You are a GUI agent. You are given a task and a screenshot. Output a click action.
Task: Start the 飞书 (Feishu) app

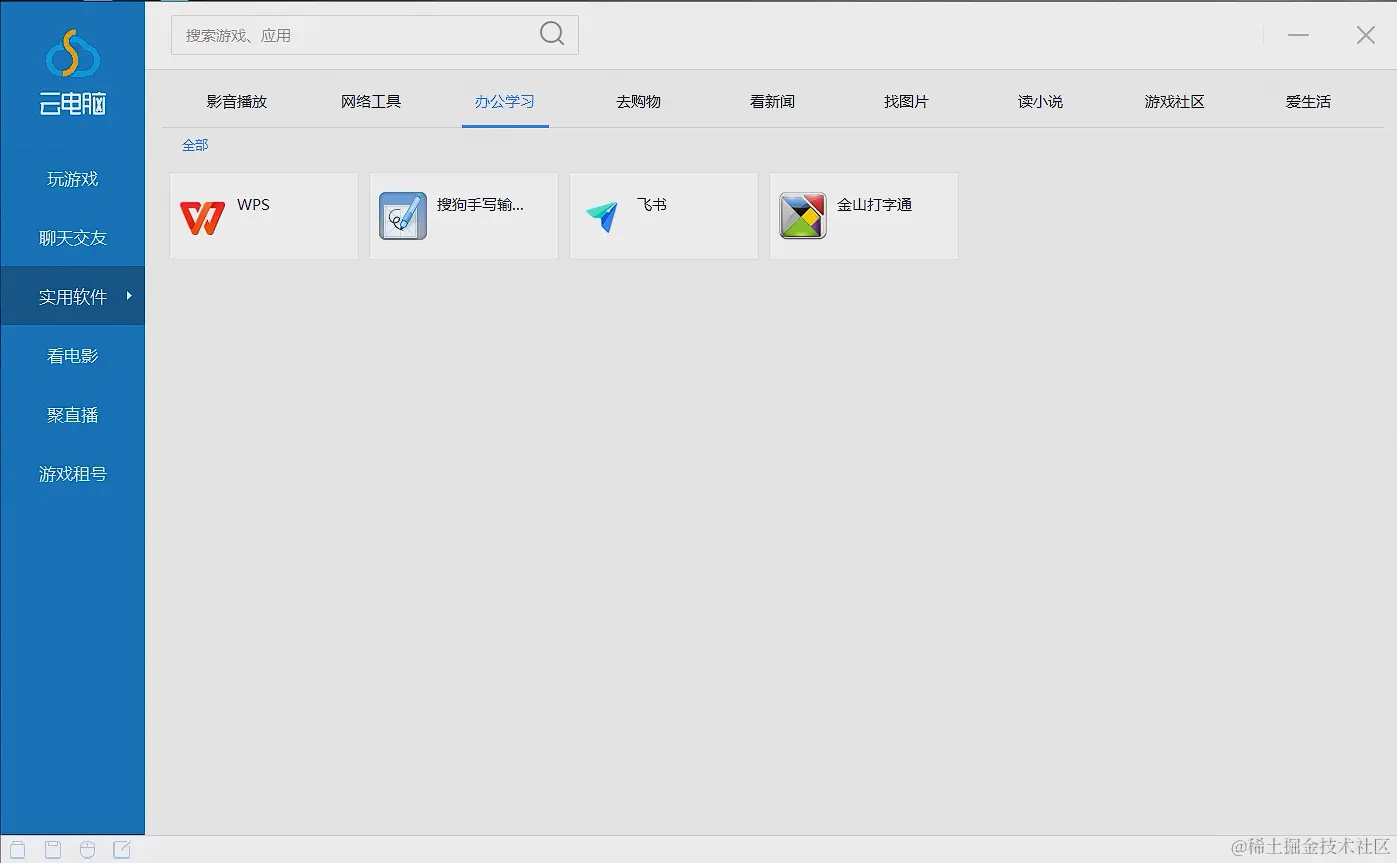663,216
